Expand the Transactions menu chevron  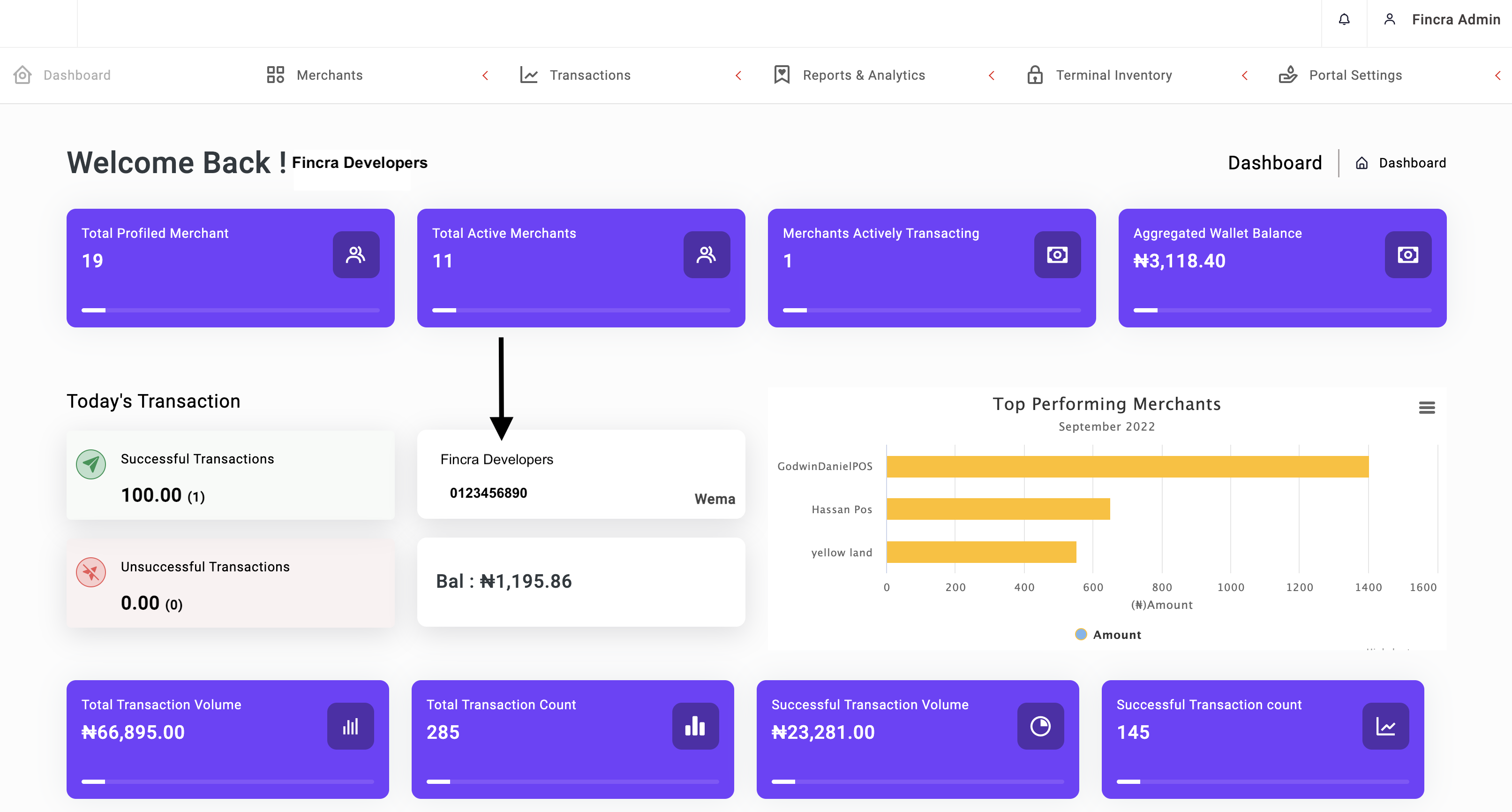738,76
